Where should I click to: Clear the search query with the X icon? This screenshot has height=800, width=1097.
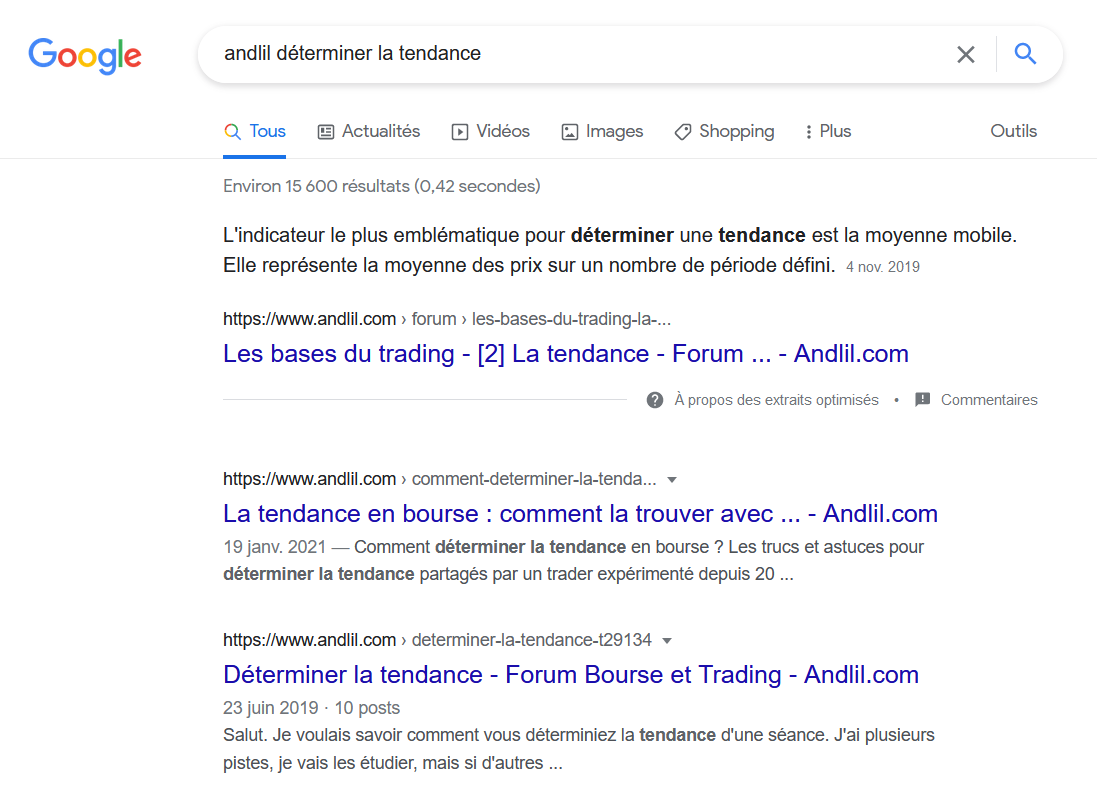(x=965, y=54)
